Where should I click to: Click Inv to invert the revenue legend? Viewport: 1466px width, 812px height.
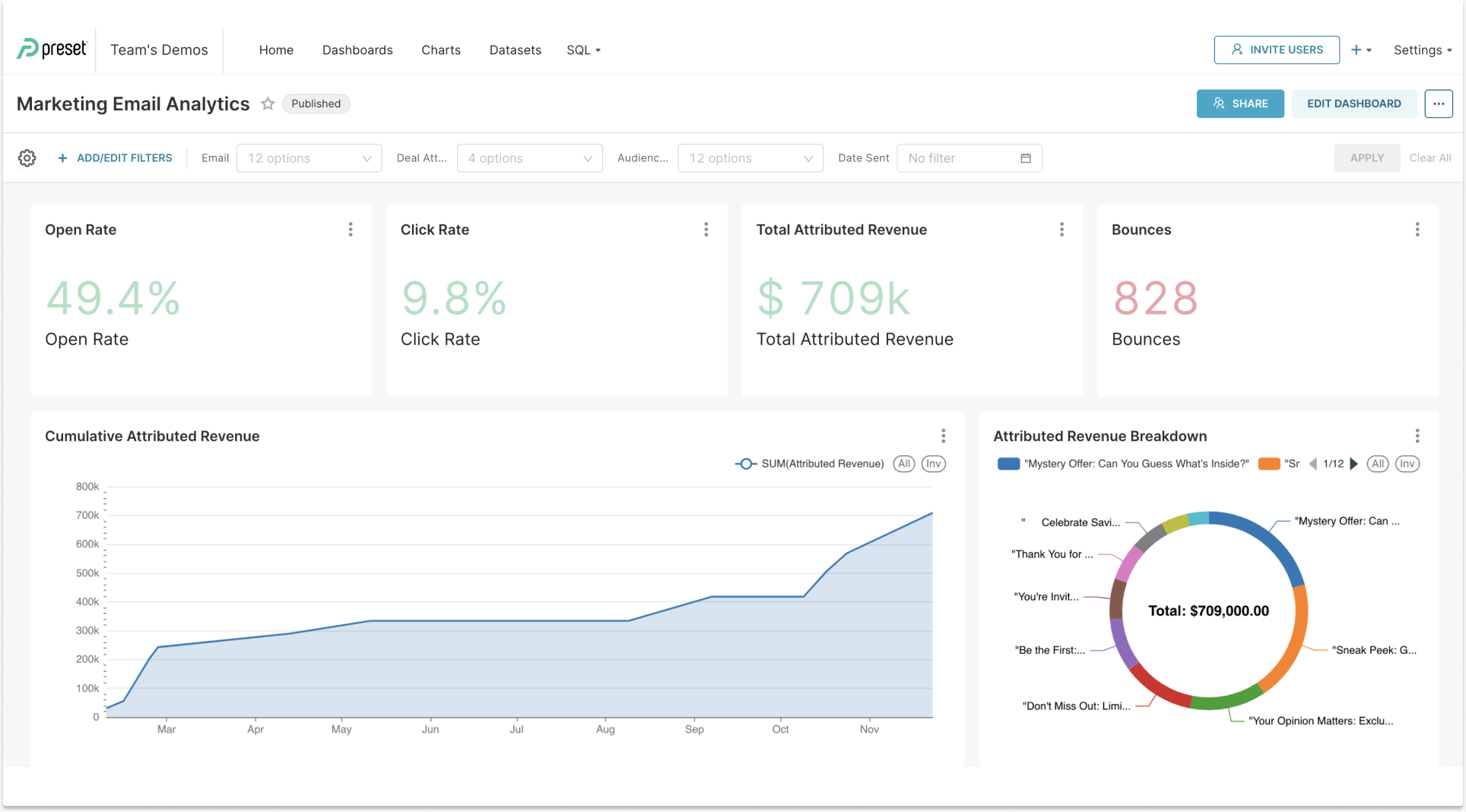click(934, 464)
